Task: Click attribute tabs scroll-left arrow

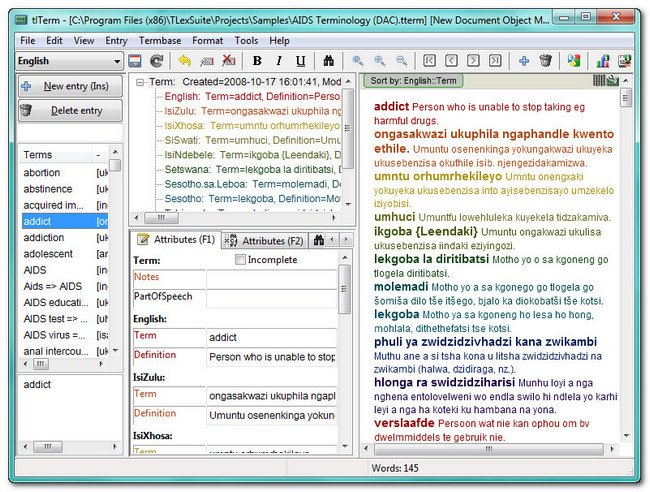Action: point(332,240)
